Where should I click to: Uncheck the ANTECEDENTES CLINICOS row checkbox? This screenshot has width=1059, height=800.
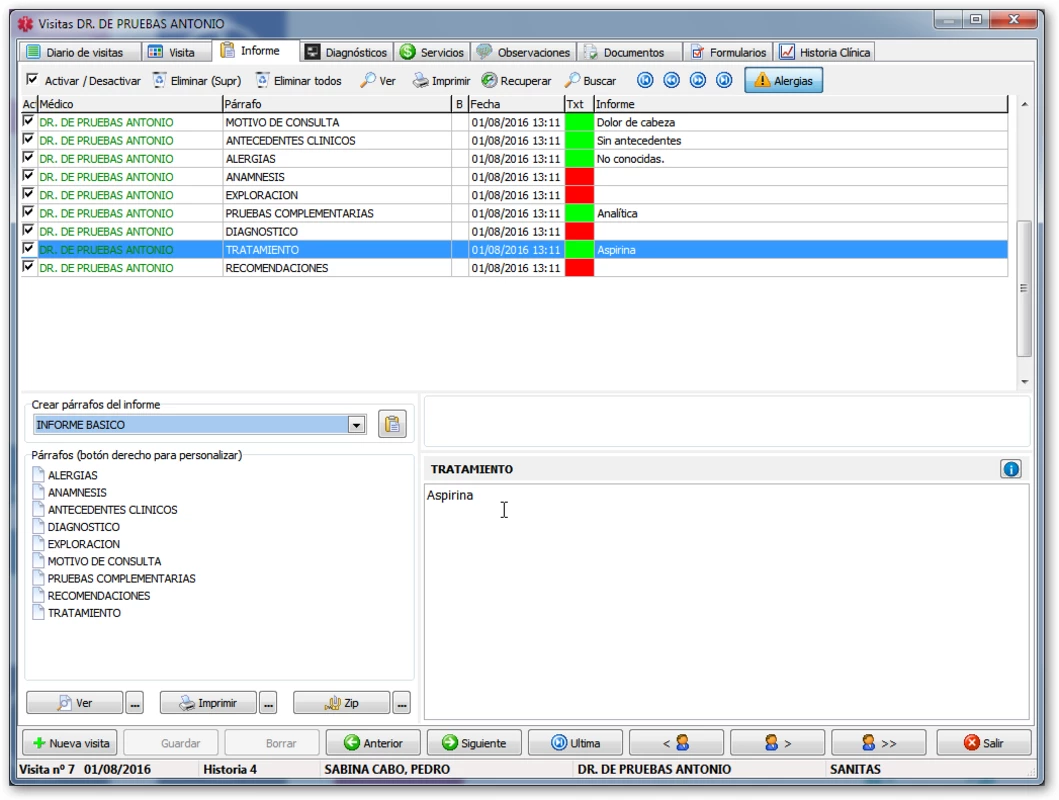28,139
